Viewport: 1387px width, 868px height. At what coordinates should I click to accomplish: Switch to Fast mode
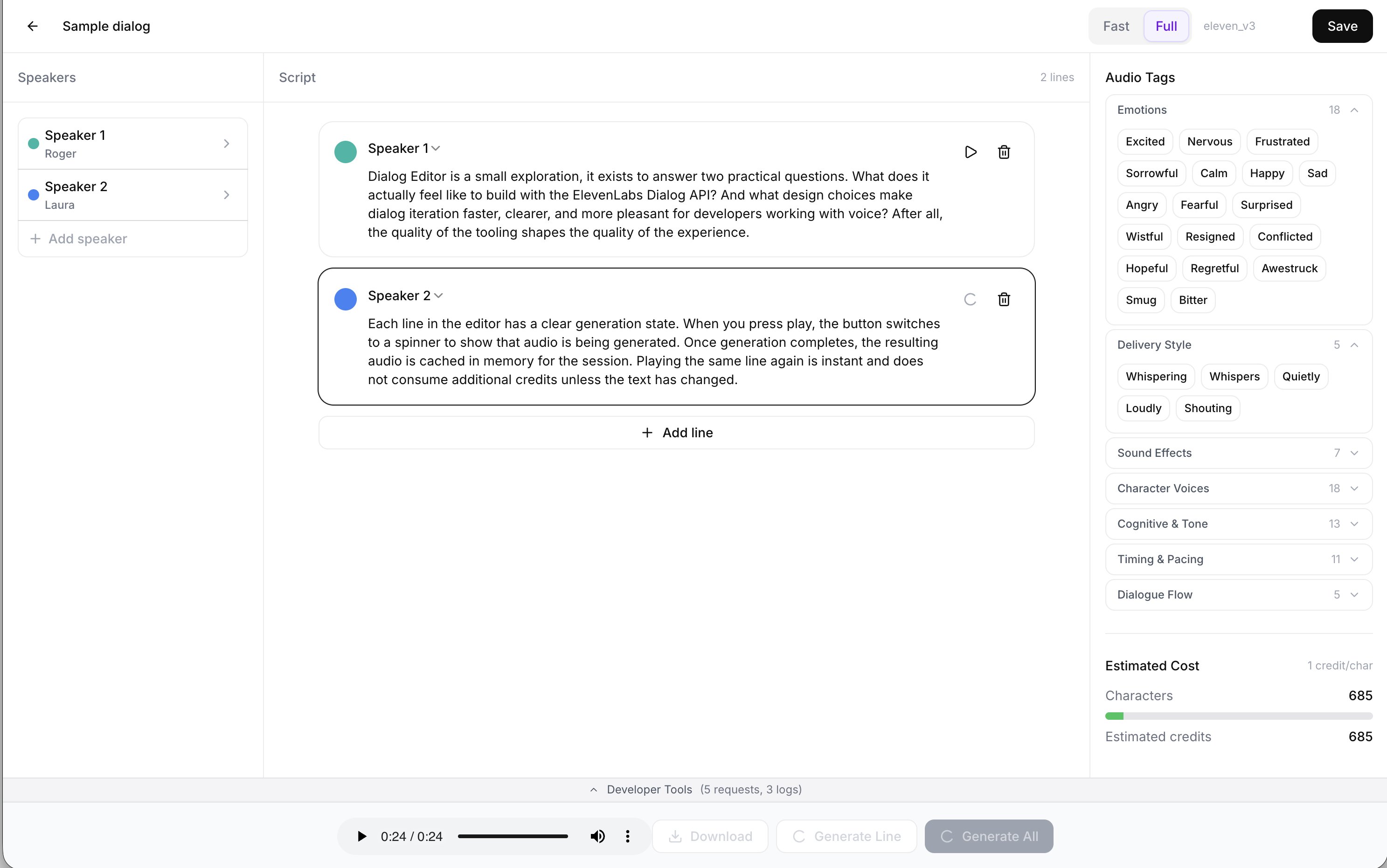tap(1116, 27)
